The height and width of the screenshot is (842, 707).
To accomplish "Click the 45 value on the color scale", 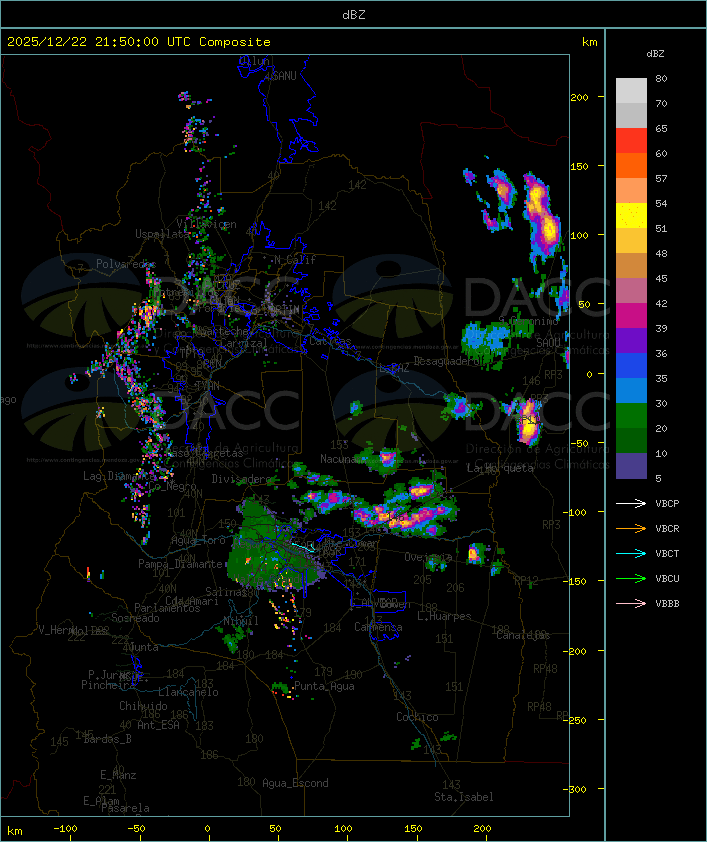I will click(x=661, y=278).
